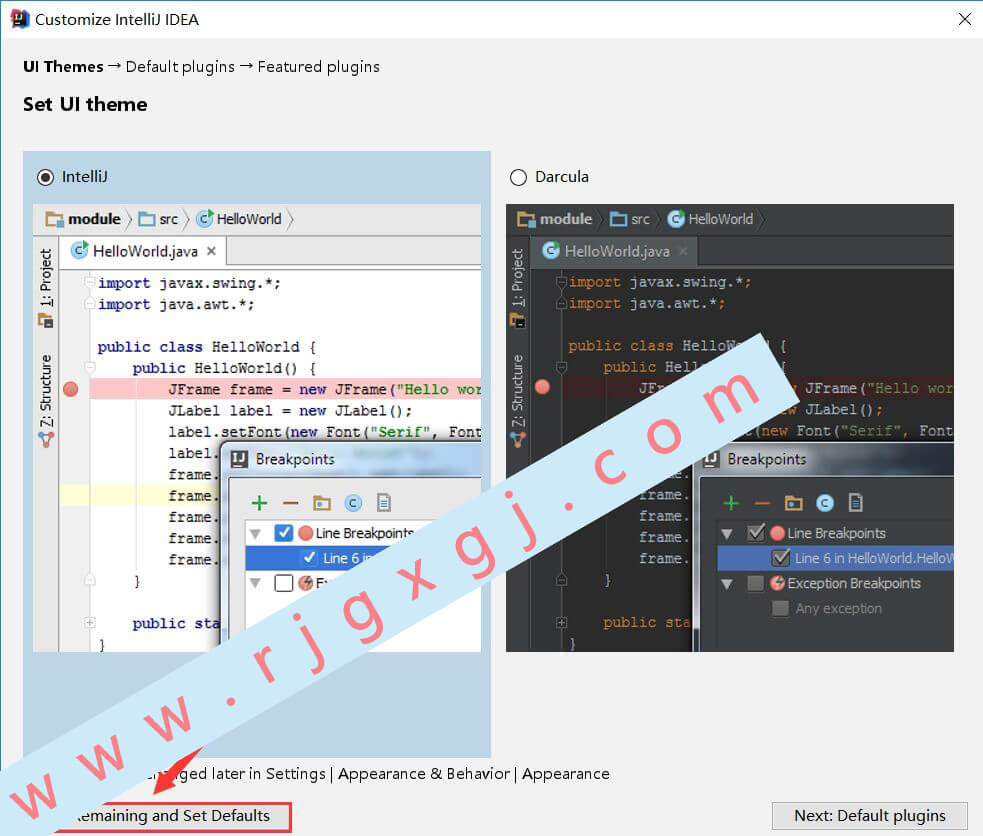Select the IntelliJ theme radio button
Image resolution: width=983 pixels, height=836 pixels.
pos(45,177)
